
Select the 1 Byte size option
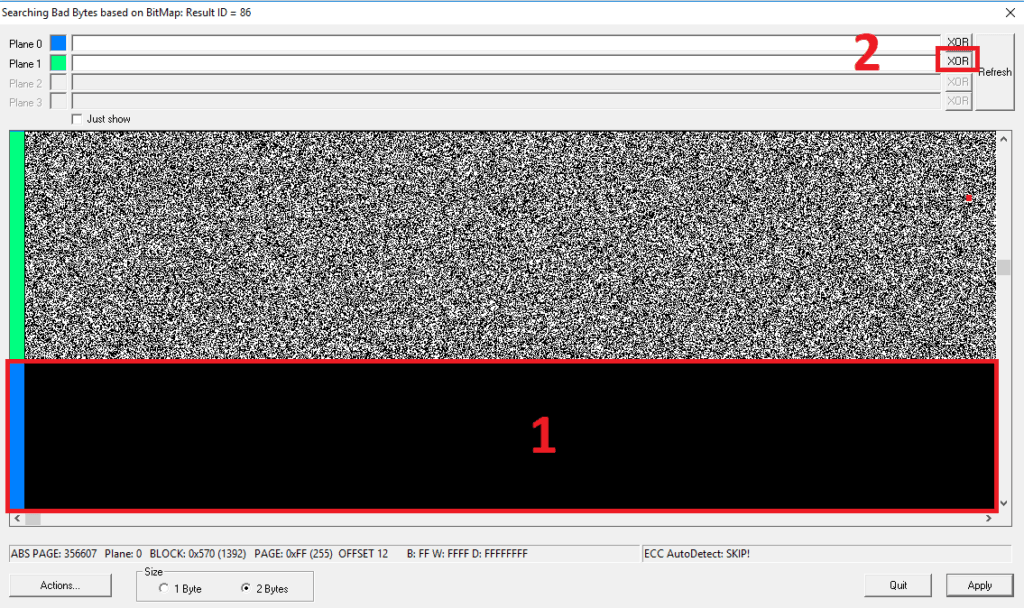163,588
